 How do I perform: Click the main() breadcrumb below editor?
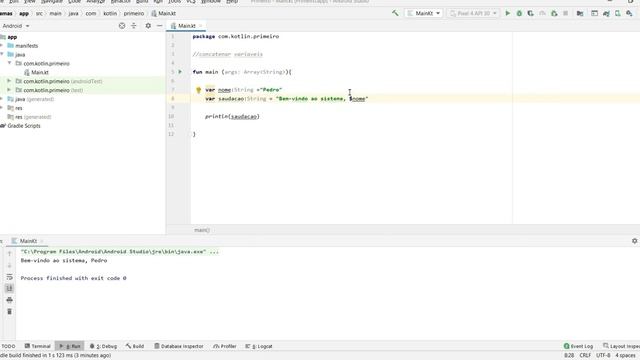(x=202, y=230)
